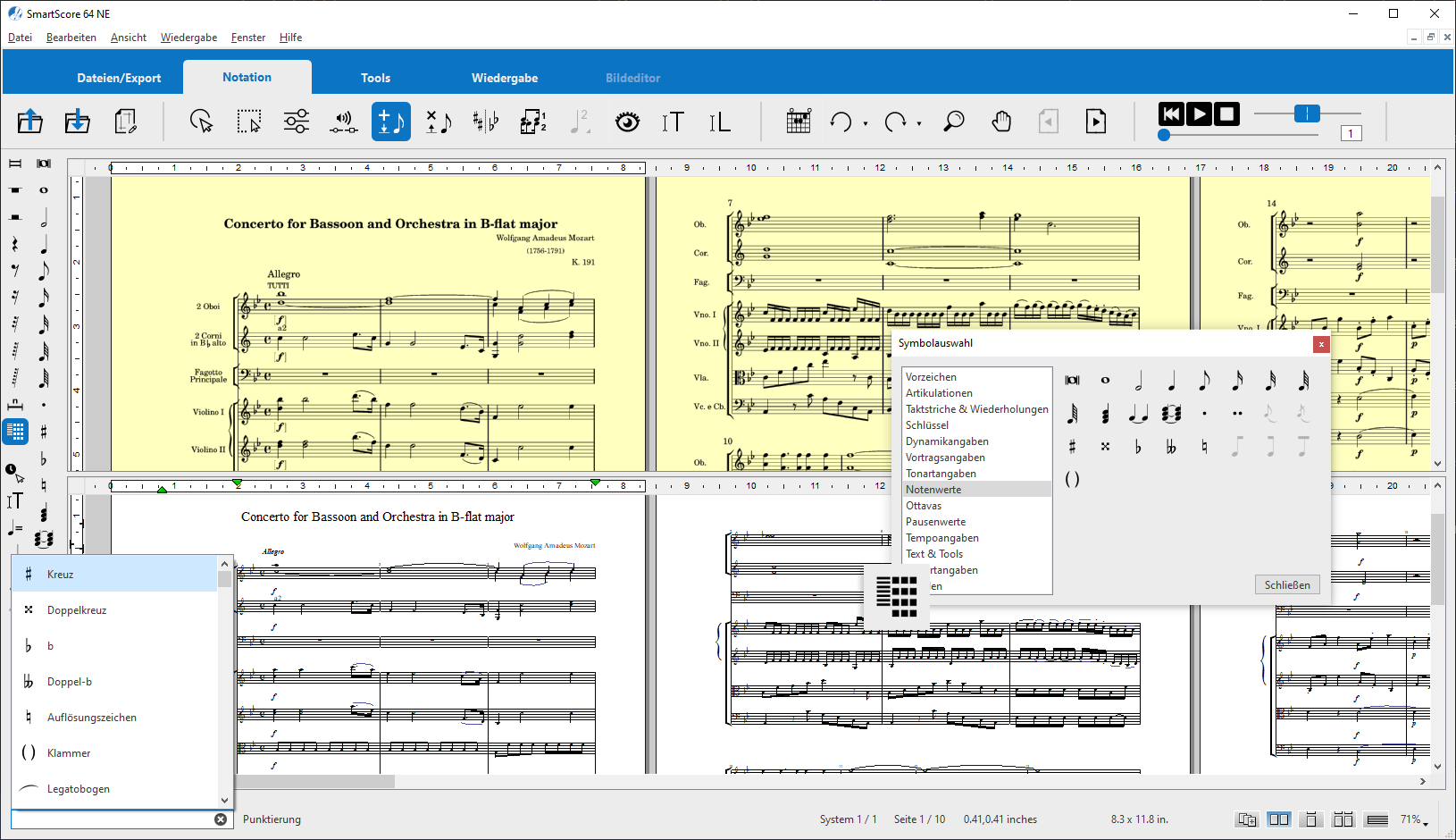Open the redo history dropdown arrow
This screenshot has height=840, width=1456.
(x=919, y=123)
